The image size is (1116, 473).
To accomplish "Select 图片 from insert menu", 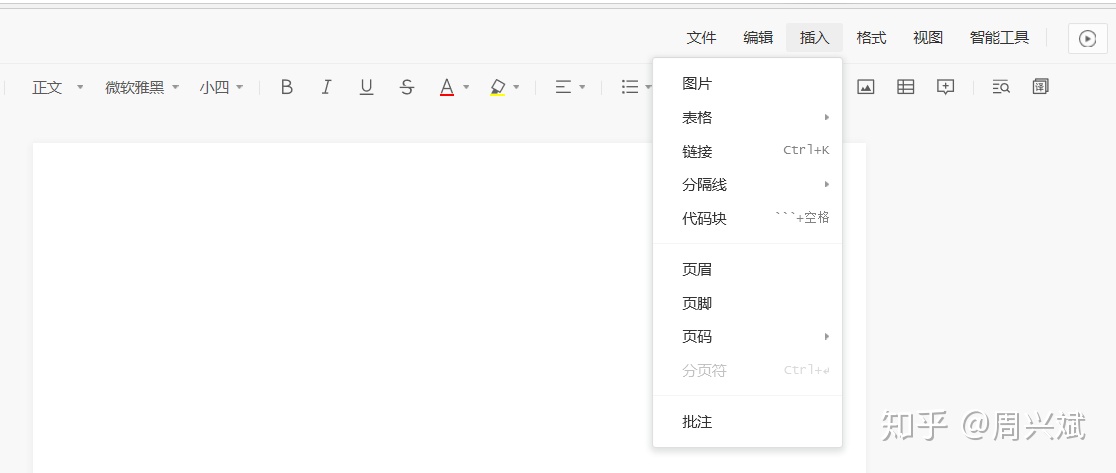I will (x=747, y=84).
